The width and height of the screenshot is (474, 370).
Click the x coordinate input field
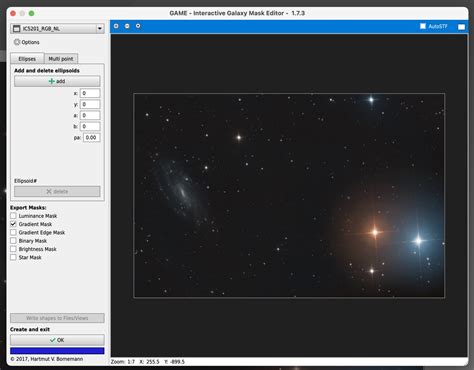(x=90, y=93)
